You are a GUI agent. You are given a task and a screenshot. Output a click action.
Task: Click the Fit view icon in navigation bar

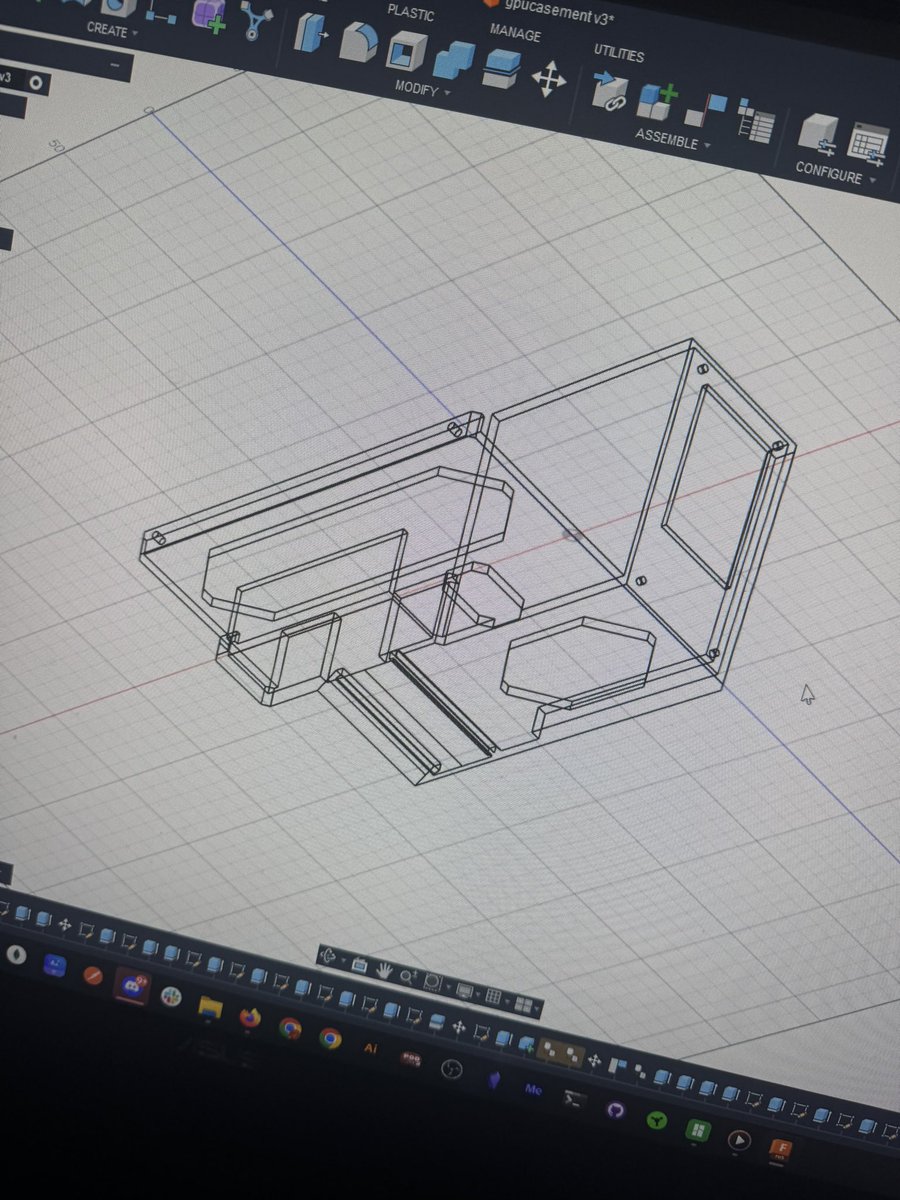coord(433,982)
